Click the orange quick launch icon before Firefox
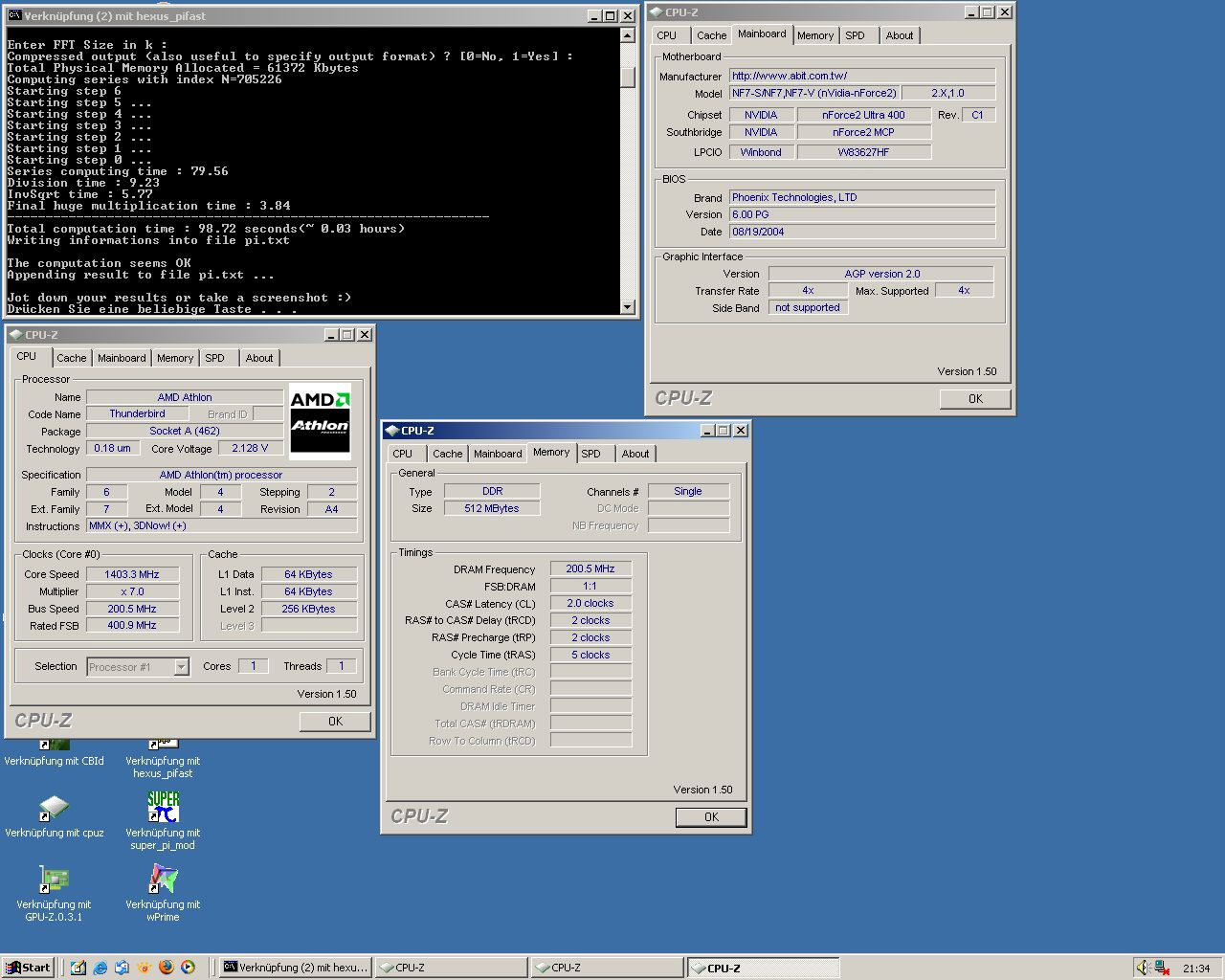Image resolution: width=1225 pixels, height=980 pixels. click(144, 968)
